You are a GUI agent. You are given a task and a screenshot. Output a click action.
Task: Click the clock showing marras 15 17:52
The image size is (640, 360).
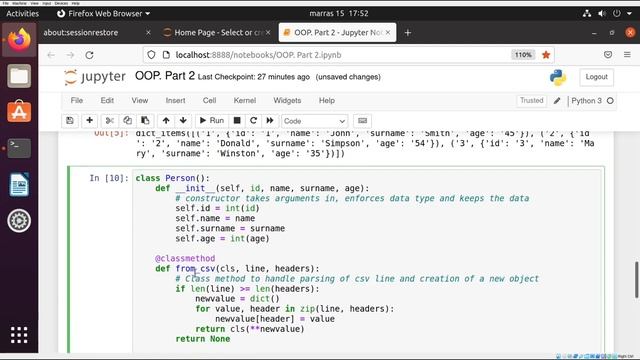point(339,13)
